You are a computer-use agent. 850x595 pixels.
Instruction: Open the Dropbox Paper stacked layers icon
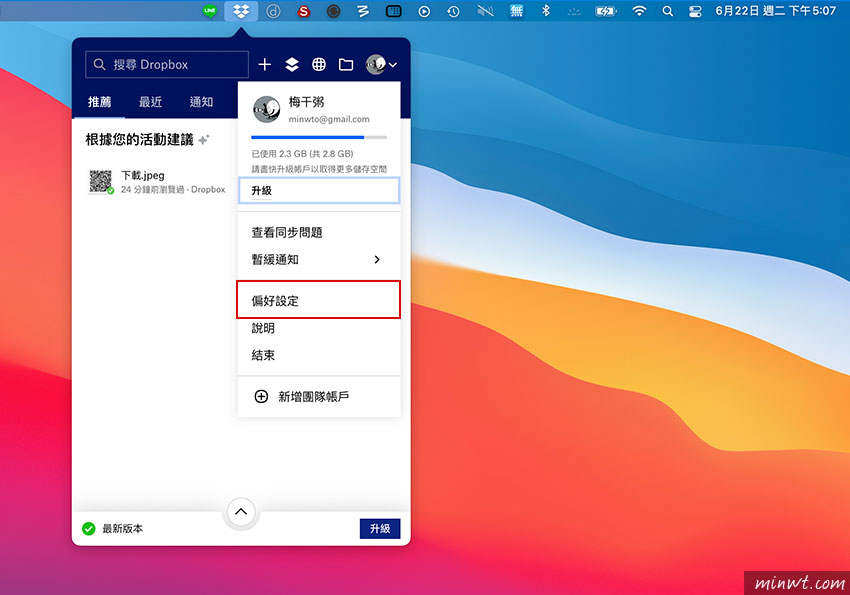(292, 64)
